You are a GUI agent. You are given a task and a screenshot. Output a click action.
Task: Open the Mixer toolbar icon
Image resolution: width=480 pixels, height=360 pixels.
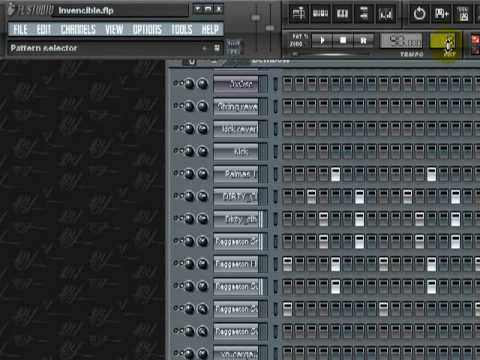point(386,13)
